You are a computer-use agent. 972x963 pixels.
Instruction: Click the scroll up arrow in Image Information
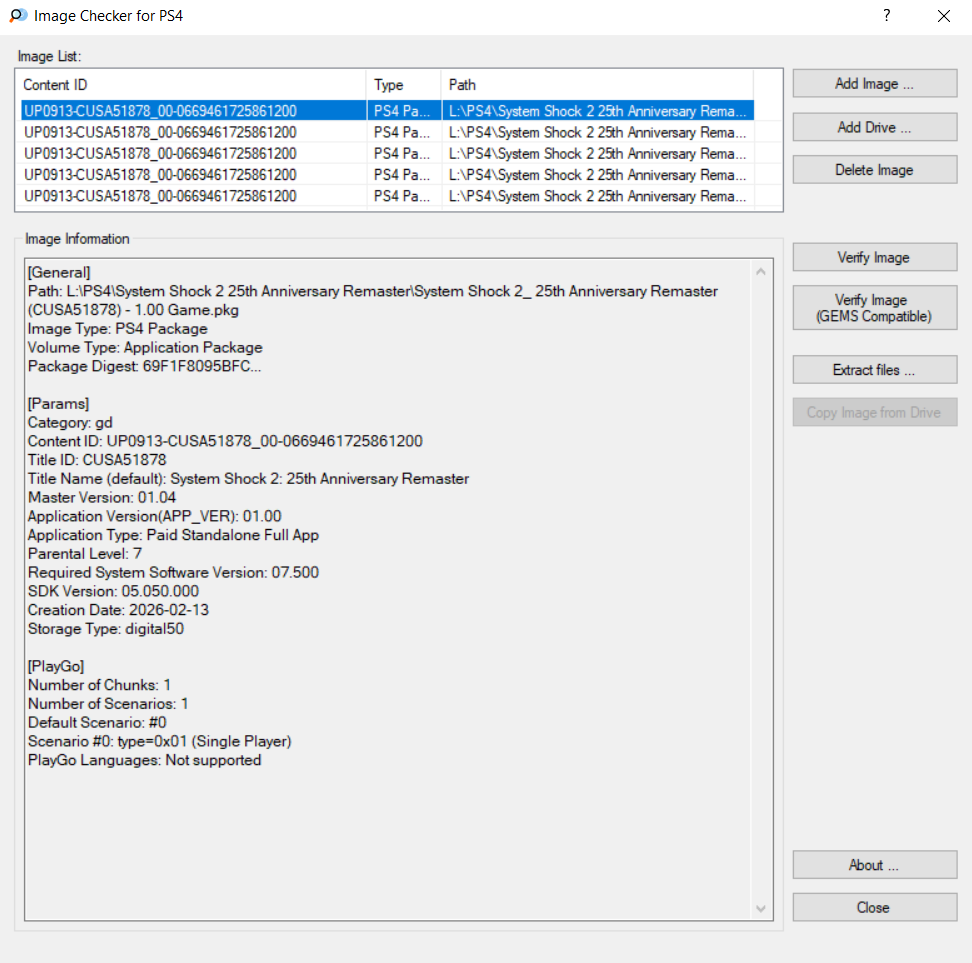(762, 271)
